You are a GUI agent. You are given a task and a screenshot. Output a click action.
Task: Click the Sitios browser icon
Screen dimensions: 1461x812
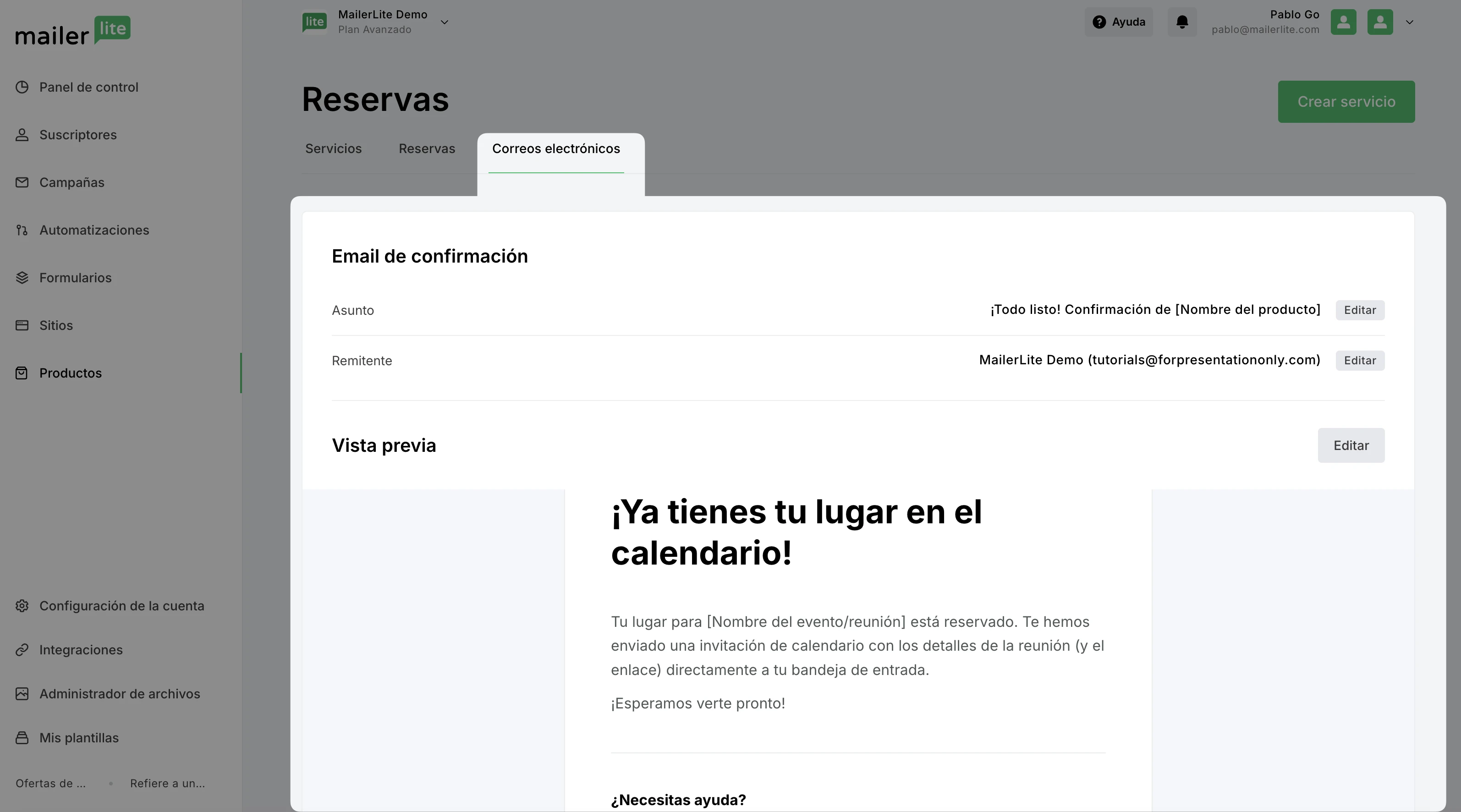[x=22, y=325]
